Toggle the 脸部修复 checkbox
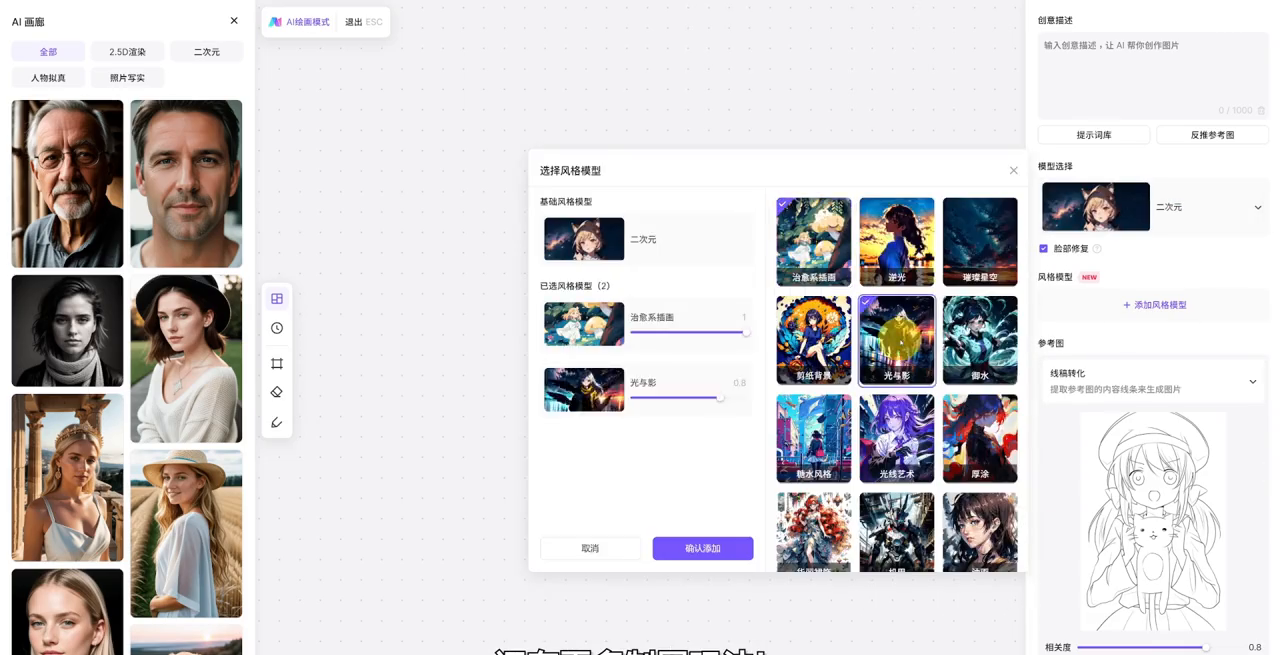The height and width of the screenshot is (655, 1280). [1043, 249]
